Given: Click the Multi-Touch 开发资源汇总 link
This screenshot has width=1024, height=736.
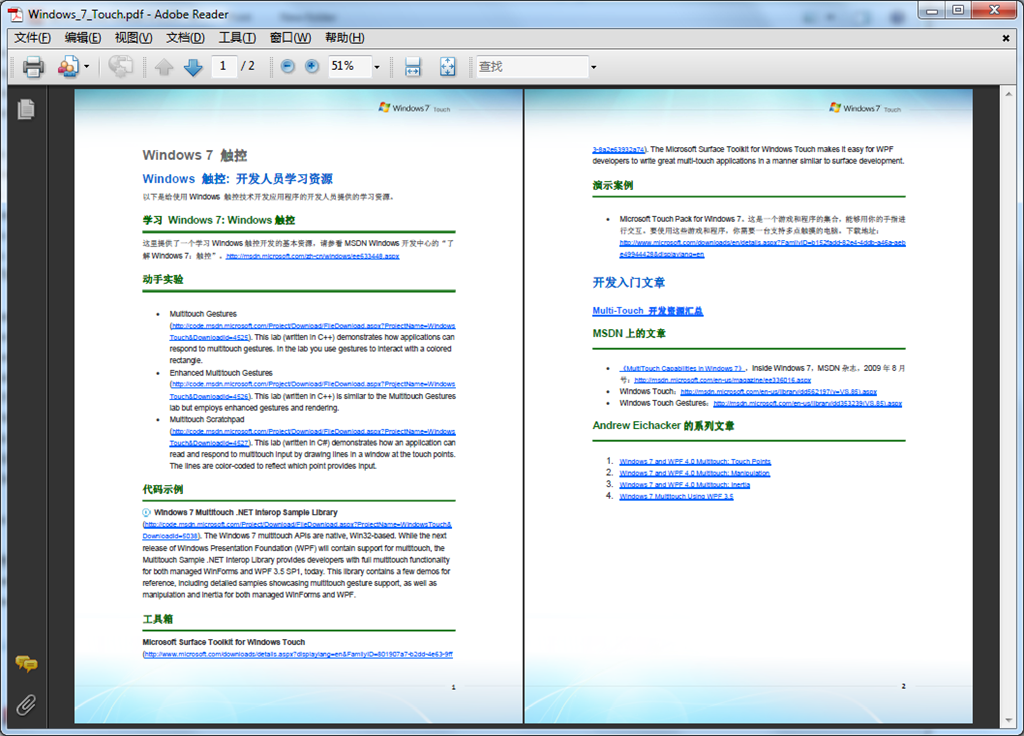Looking at the screenshot, I should tap(647, 311).
